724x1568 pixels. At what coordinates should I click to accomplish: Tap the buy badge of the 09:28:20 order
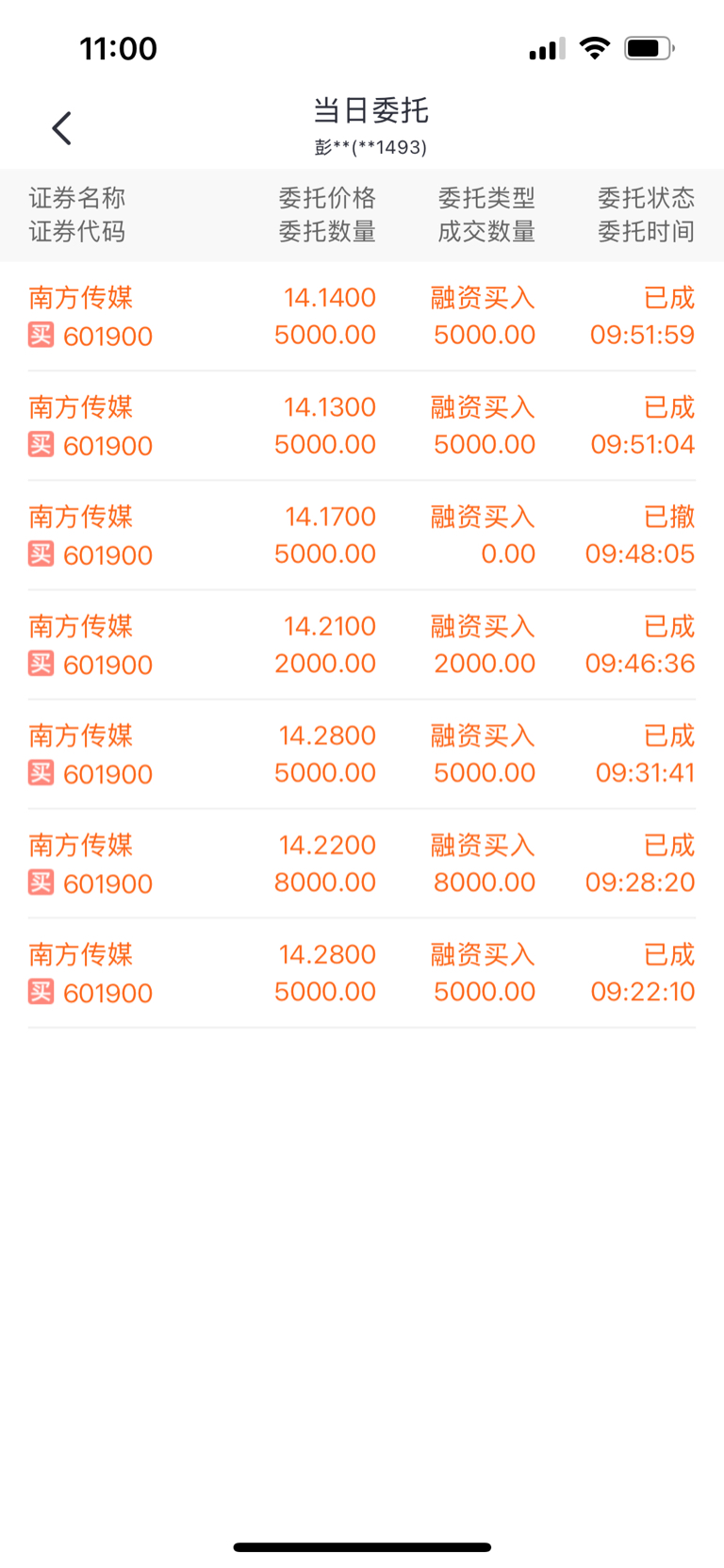pos(41,882)
